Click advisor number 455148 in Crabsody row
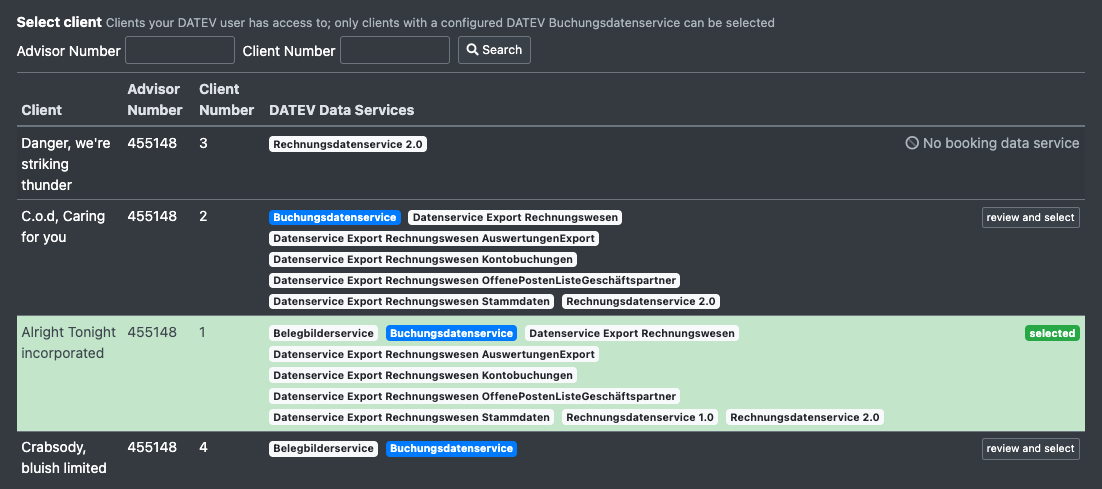 point(152,448)
